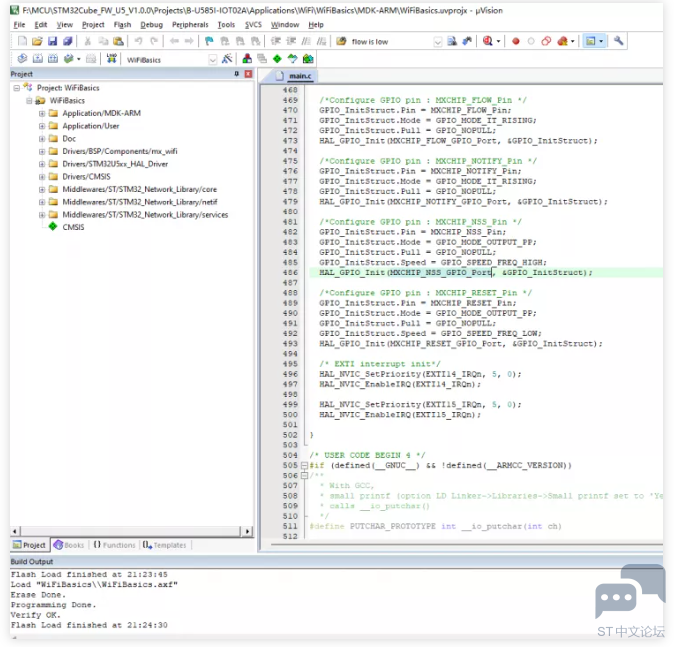Open Configuration wrench icon
Screen dimensions: 674x647
tap(618, 41)
